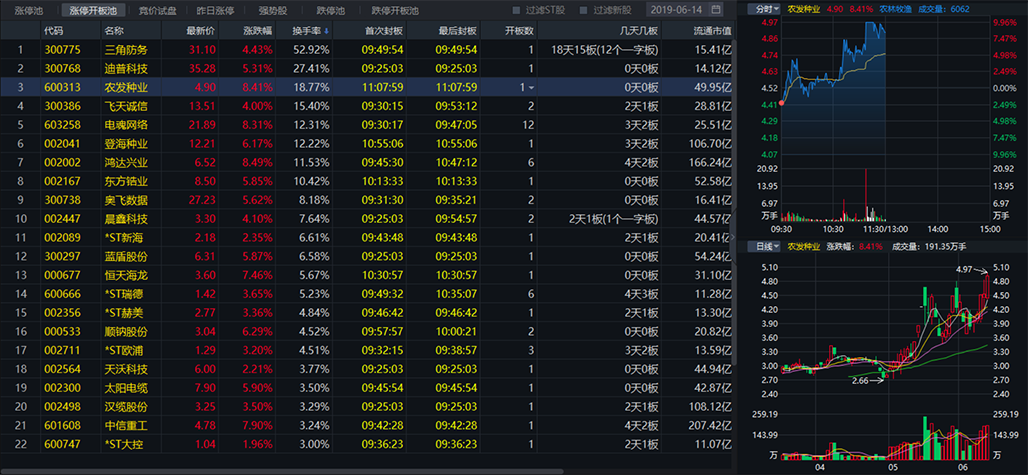The width and height of the screenshot is (1028, 475).
Task: Sort by the 首次封板 column header
Action: click(x=384, y=31)
